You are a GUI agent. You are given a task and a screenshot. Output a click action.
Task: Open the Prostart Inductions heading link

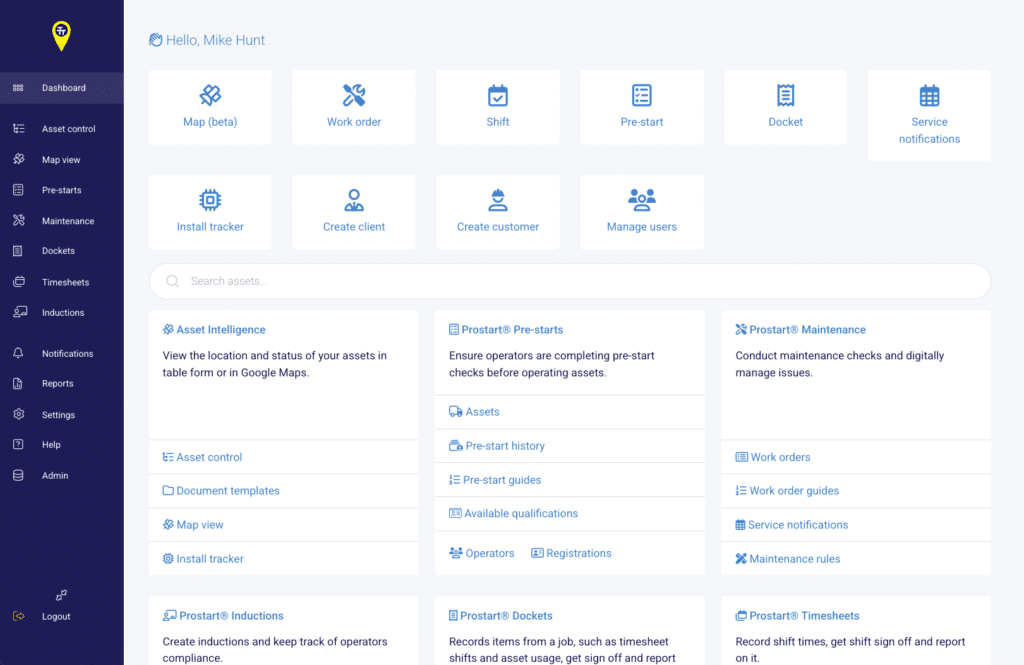point(223,615)
